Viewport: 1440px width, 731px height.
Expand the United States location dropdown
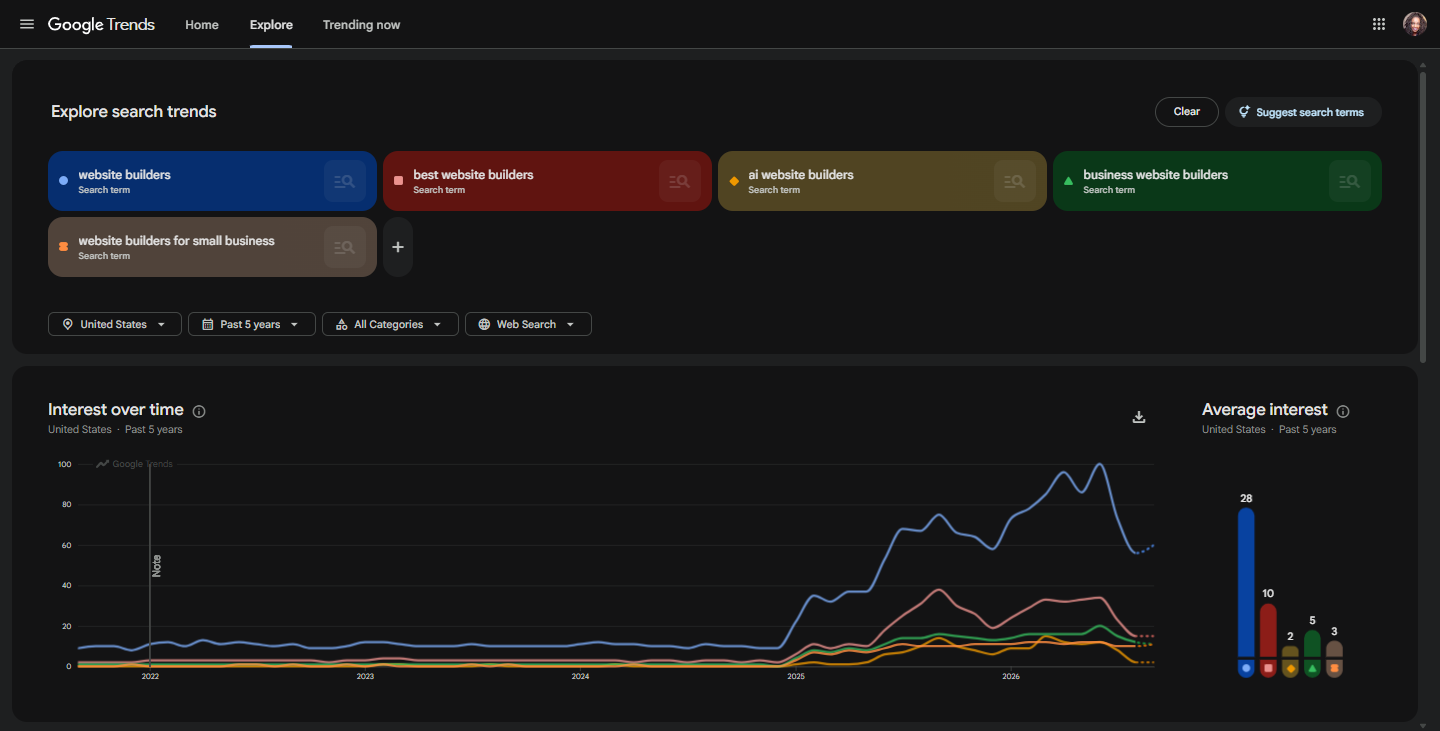click(115, 324)
